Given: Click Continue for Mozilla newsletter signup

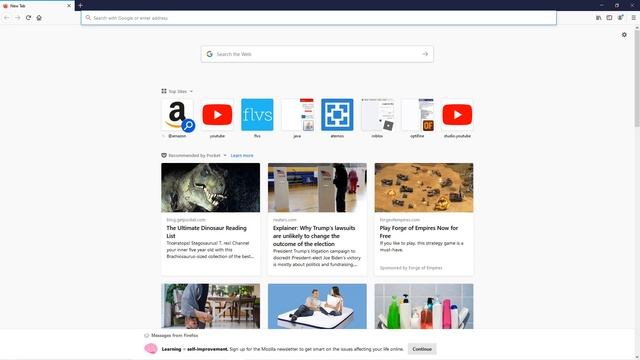Looking at the screenshot, I should pos(422,349).
